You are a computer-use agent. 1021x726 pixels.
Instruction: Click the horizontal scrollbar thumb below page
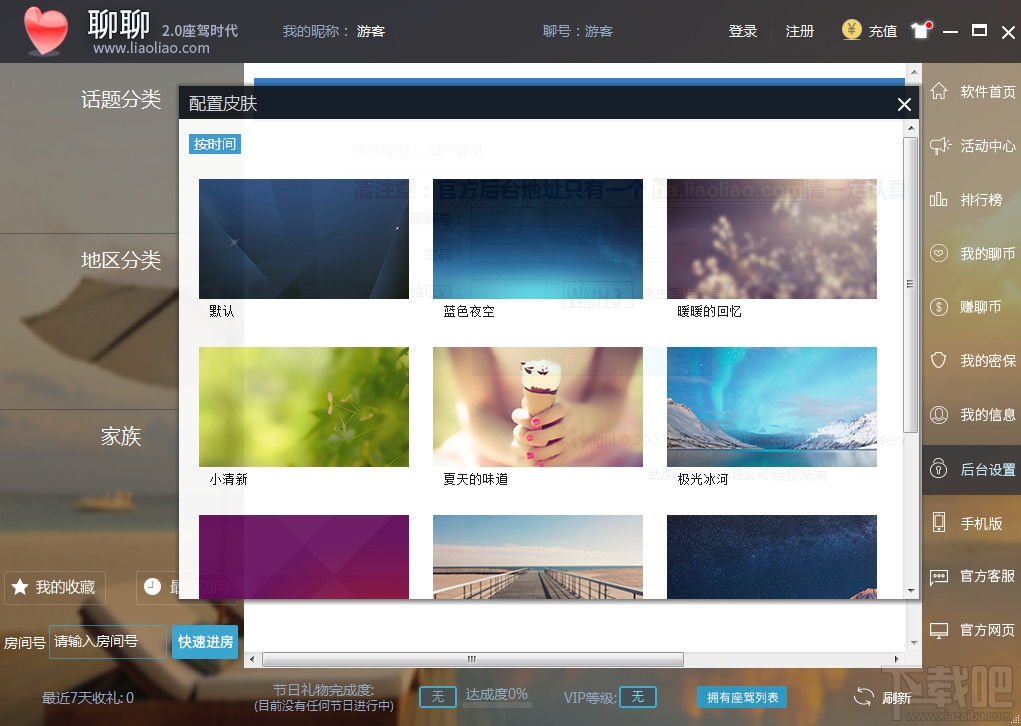click(x=473, y=659)
